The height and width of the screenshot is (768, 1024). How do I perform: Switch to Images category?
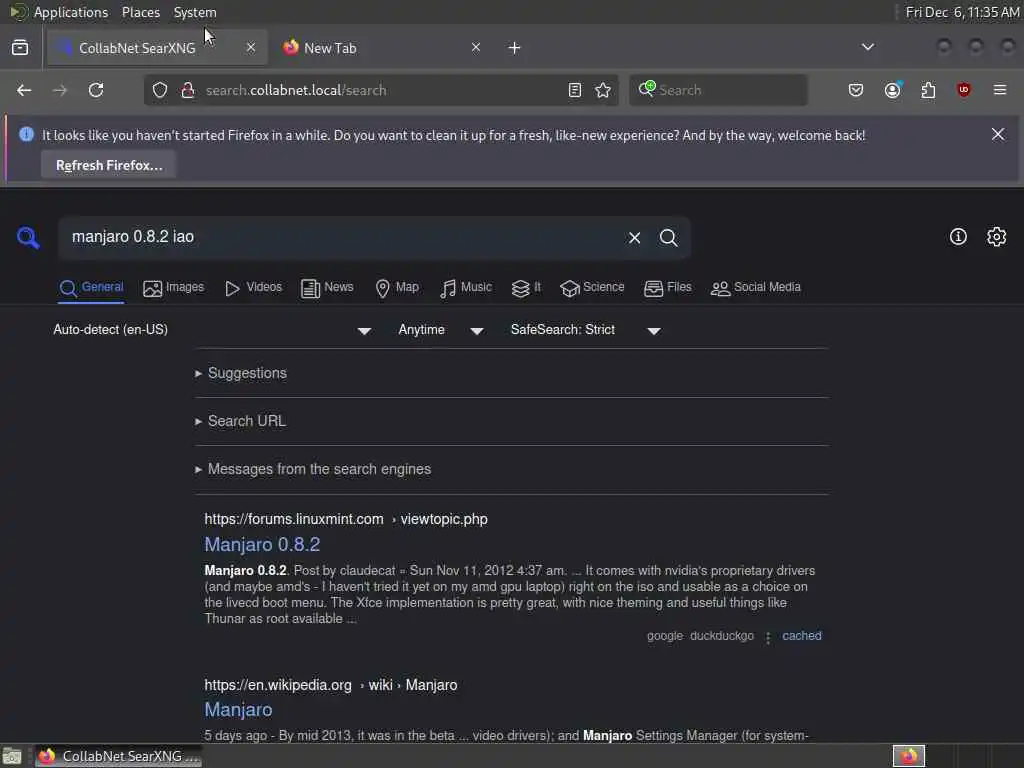coord(173,288)
